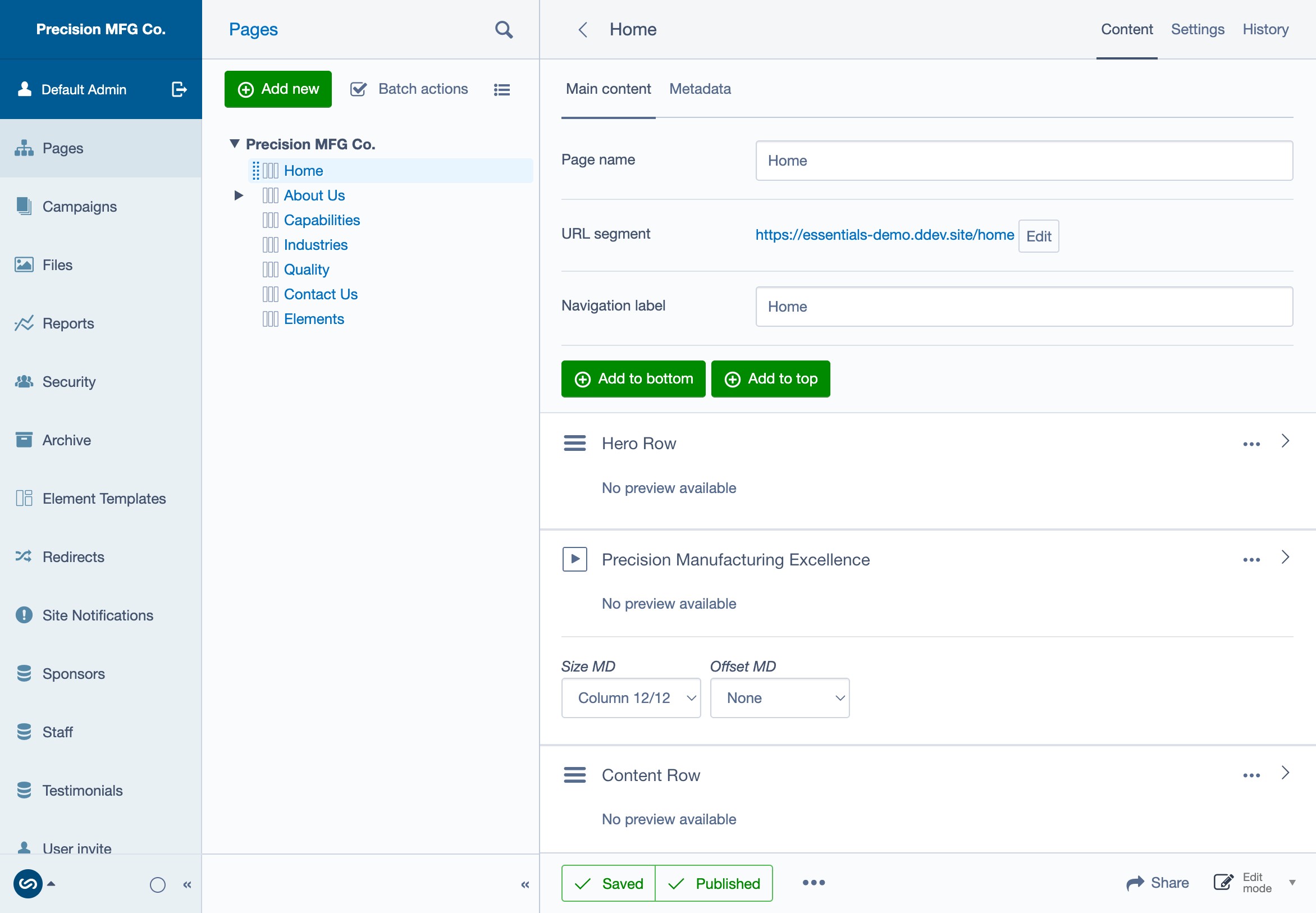Open Pages in the left menu
Screen dimensions: 1316x913
click(x=100, y=148)
